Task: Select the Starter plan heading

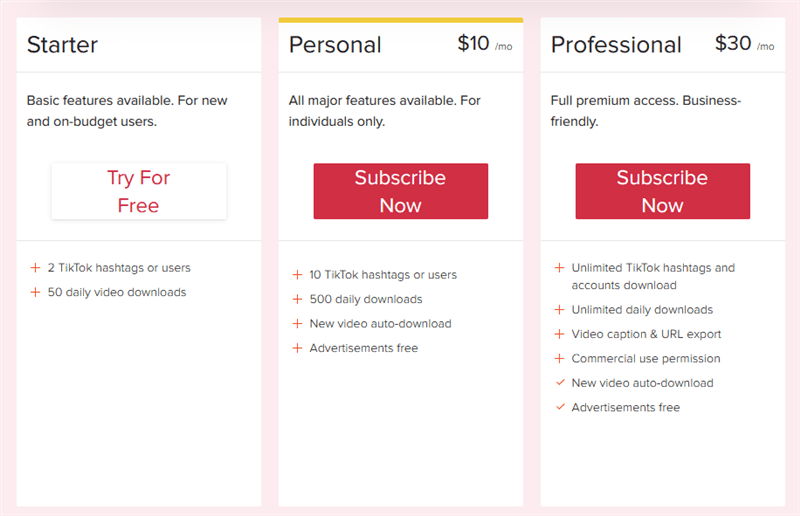Action: click(x=62, y=45)
